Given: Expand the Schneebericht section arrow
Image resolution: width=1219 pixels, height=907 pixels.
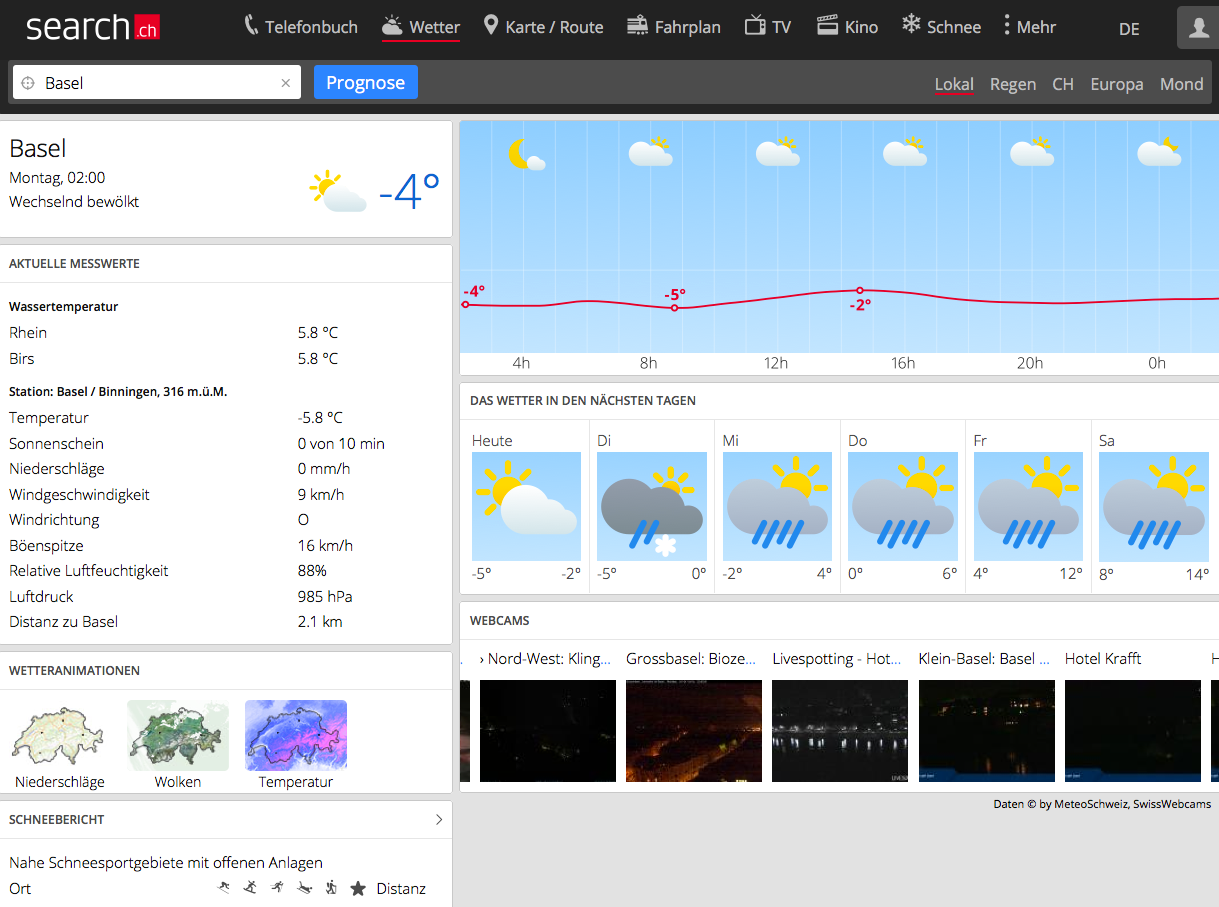Looking at the screenshot, I should 438,820.
